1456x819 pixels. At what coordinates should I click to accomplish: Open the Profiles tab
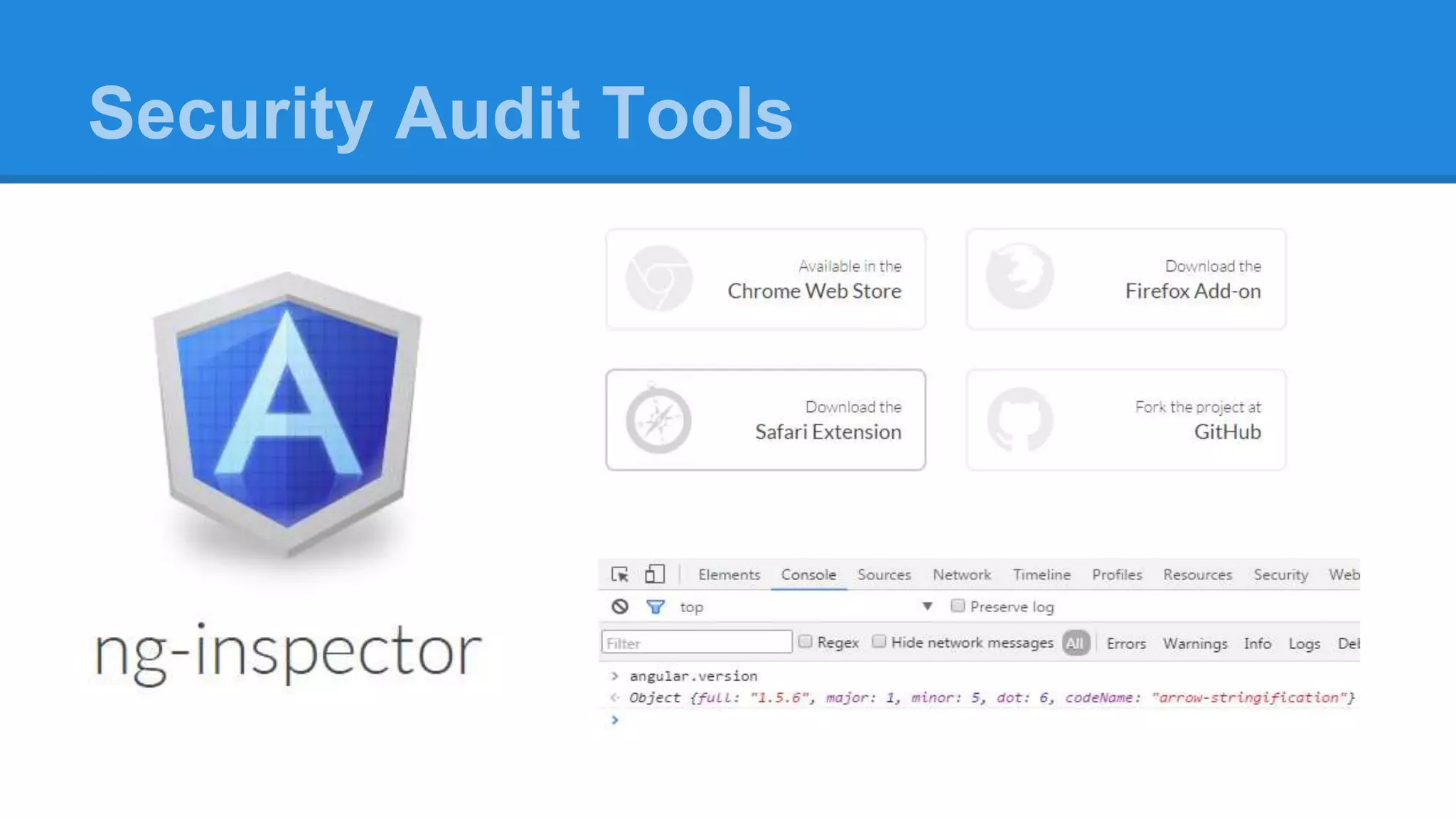1117,574
